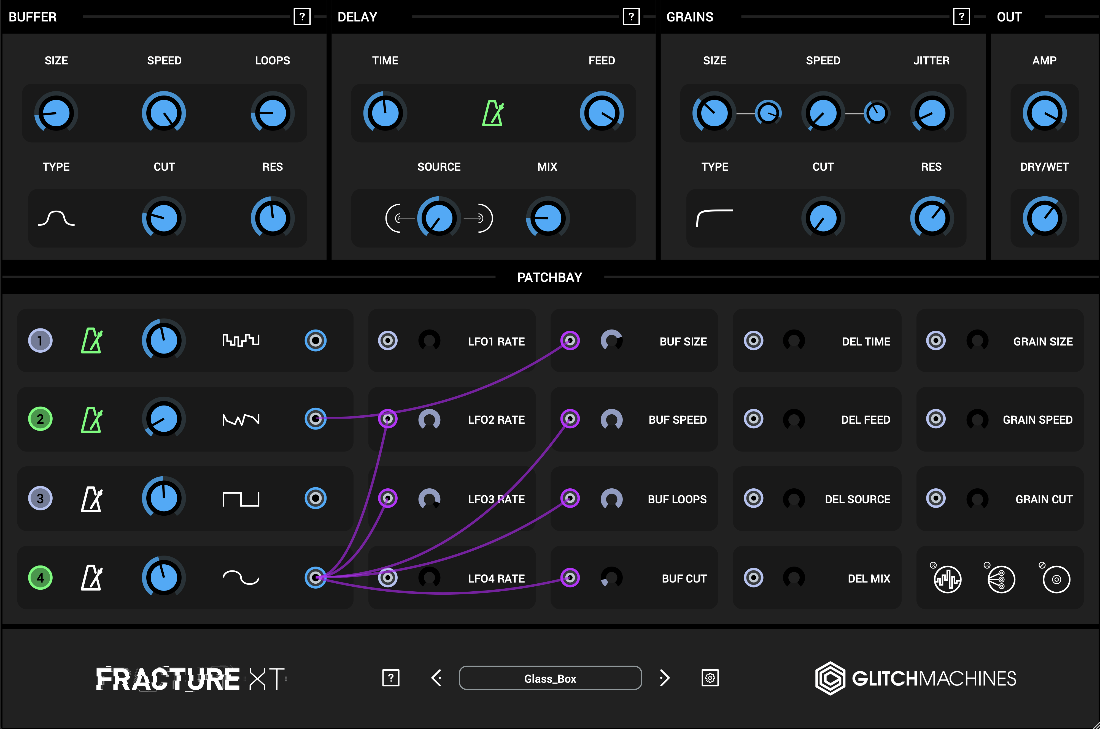Open the settings gear beside the preset name

pyautogui.click(x=710, y=678)
